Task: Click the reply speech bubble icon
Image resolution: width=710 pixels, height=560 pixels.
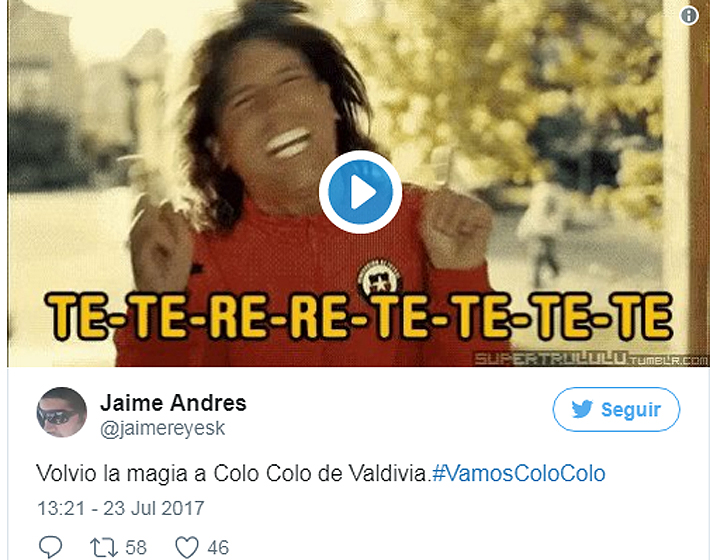Action: tap(50, 547)
